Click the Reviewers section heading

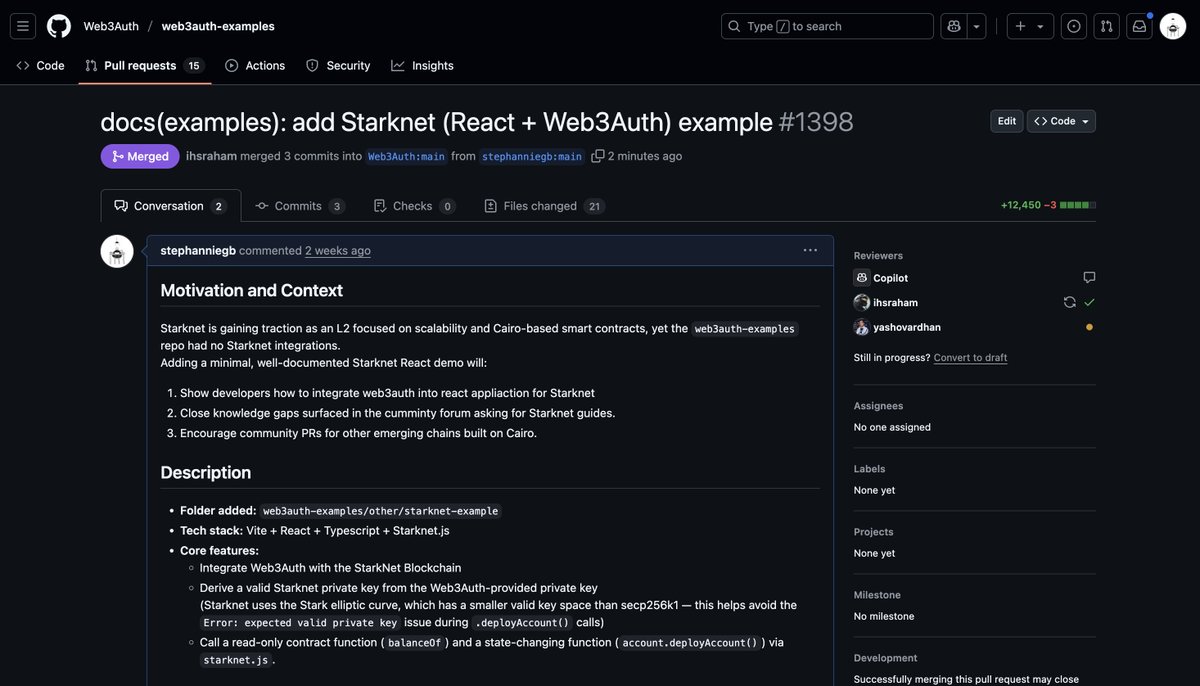click(878, 256)
